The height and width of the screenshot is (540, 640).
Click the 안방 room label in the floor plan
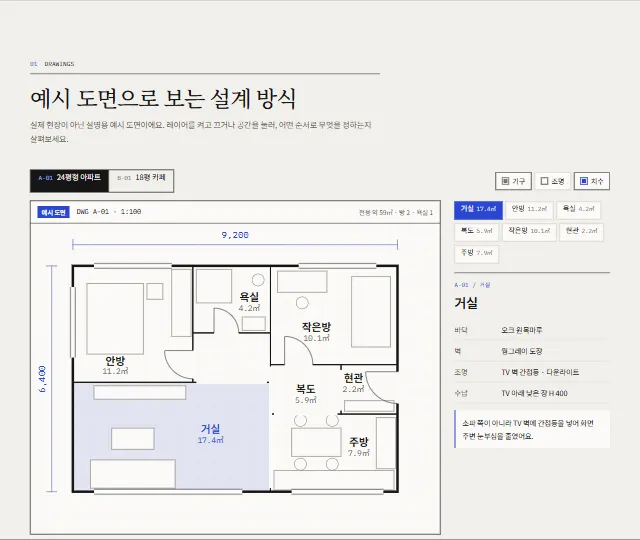(115, 360)
